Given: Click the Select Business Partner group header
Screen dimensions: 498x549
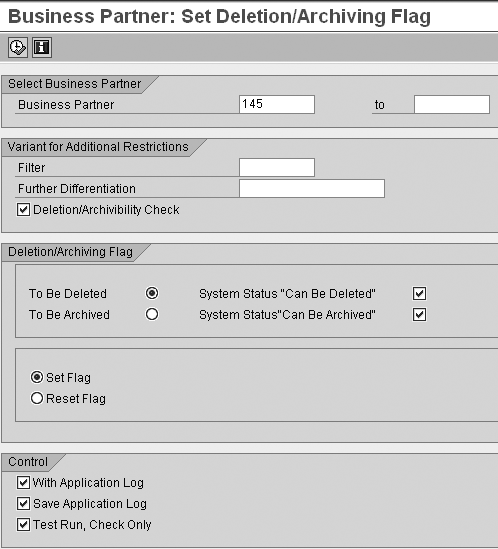Looking at the screenshot, I should (75, 84).
